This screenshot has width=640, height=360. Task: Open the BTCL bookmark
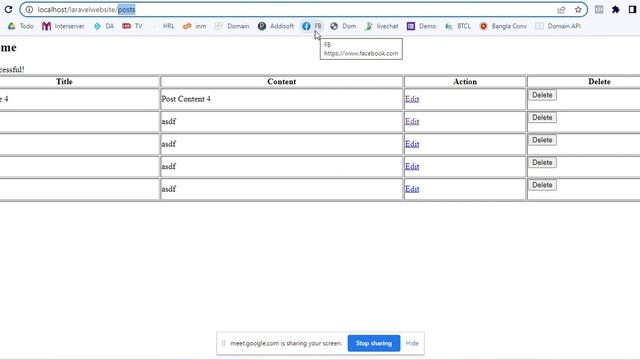click(x=458, y=26)
